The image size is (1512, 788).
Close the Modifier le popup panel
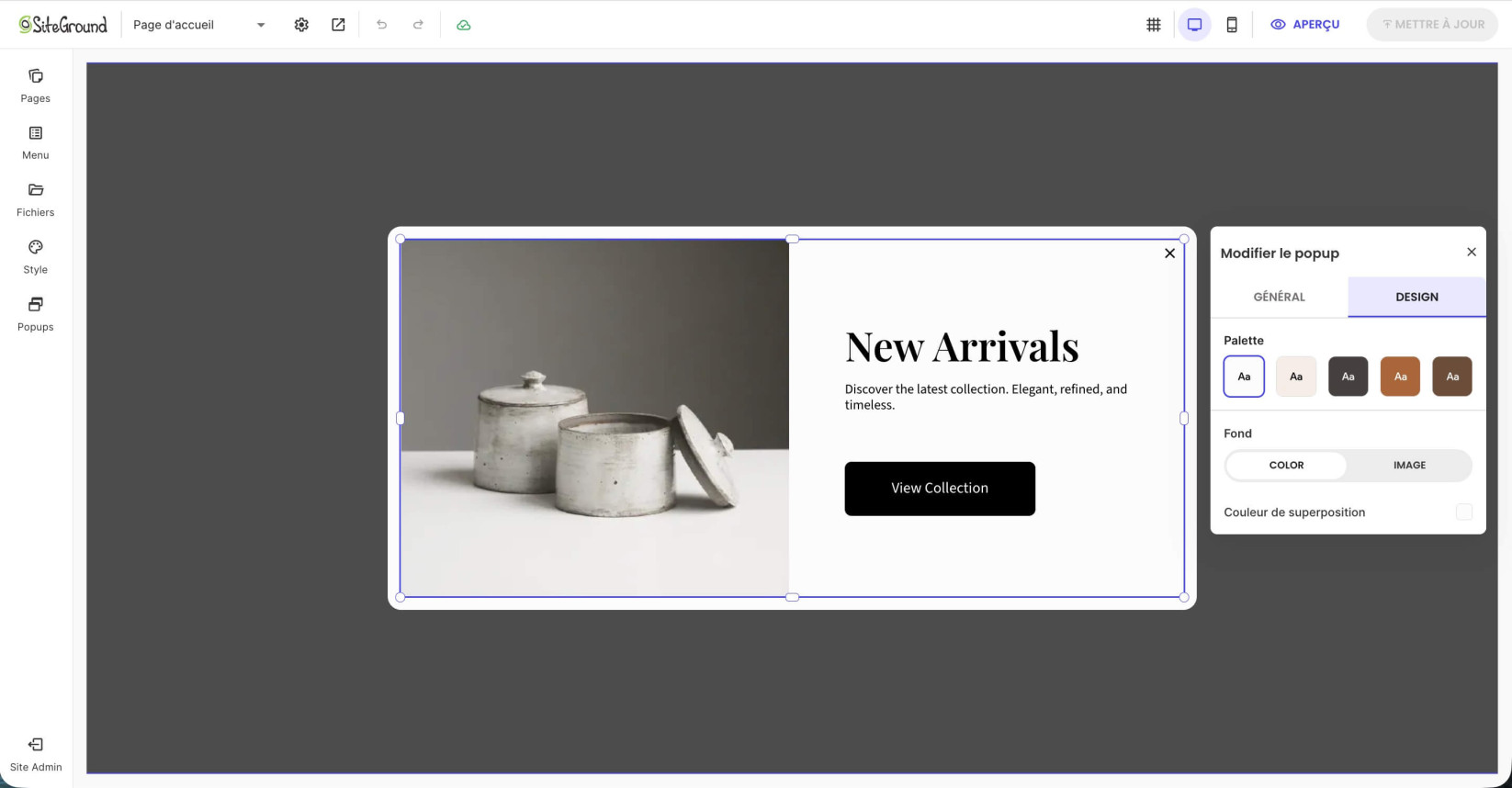[1472, 252]
